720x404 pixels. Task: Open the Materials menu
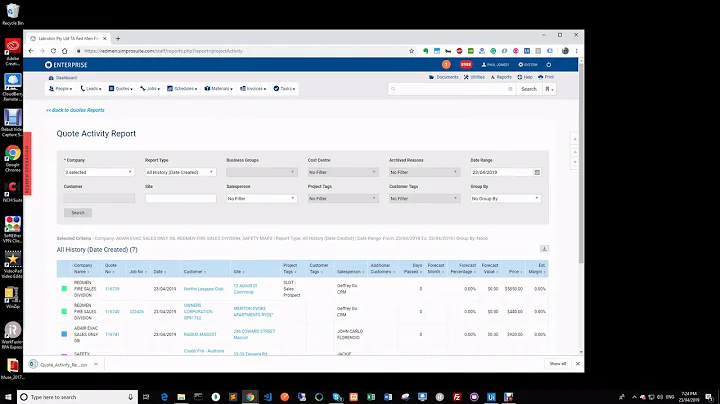coord(219,89)
